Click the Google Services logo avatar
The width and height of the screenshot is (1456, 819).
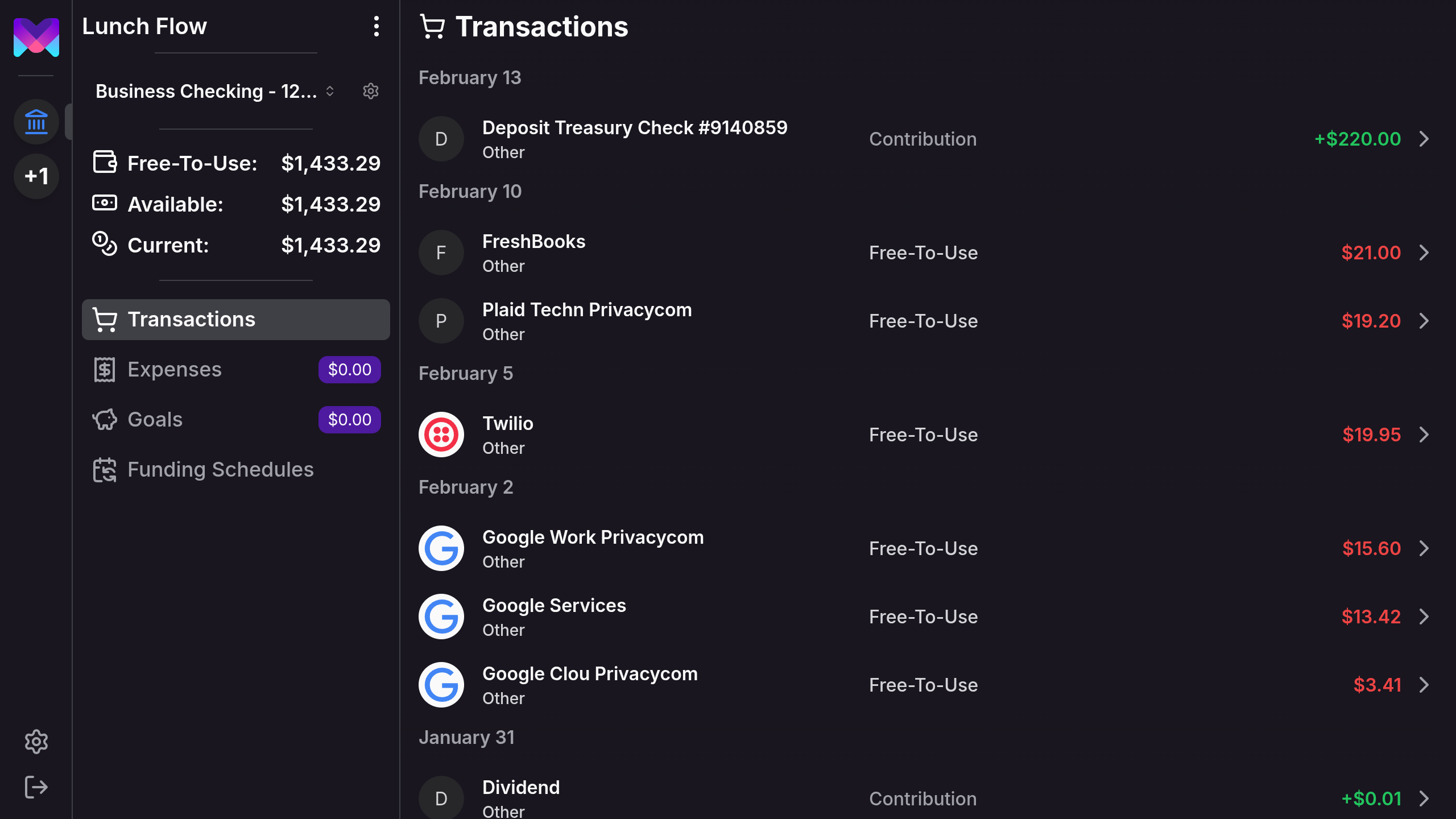click(441, 617)
